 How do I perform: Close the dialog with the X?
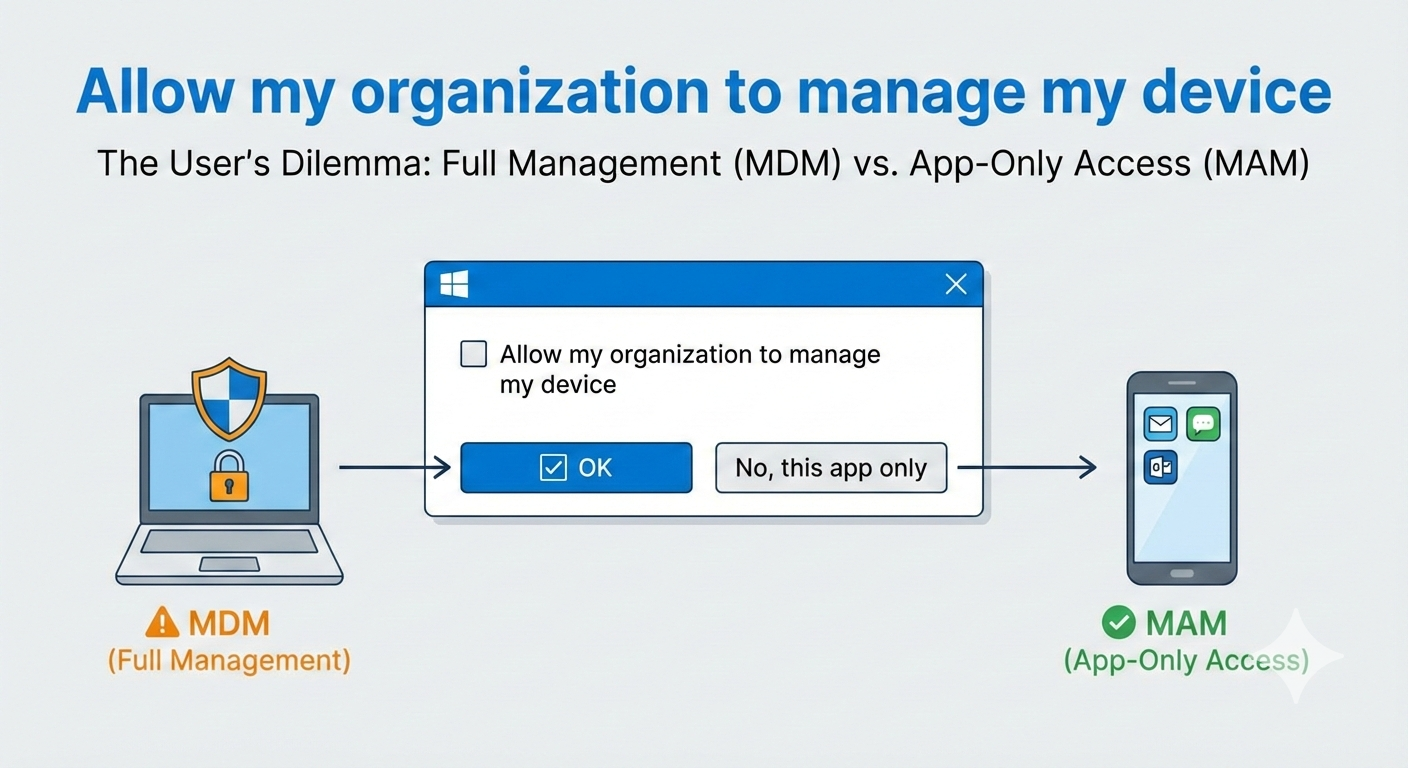955,283
